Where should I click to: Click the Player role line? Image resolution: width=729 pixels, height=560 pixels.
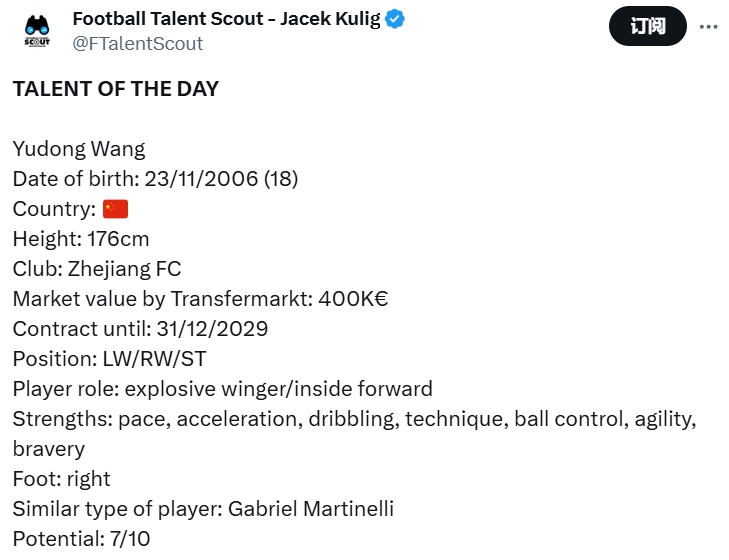[x=222, y=389]
